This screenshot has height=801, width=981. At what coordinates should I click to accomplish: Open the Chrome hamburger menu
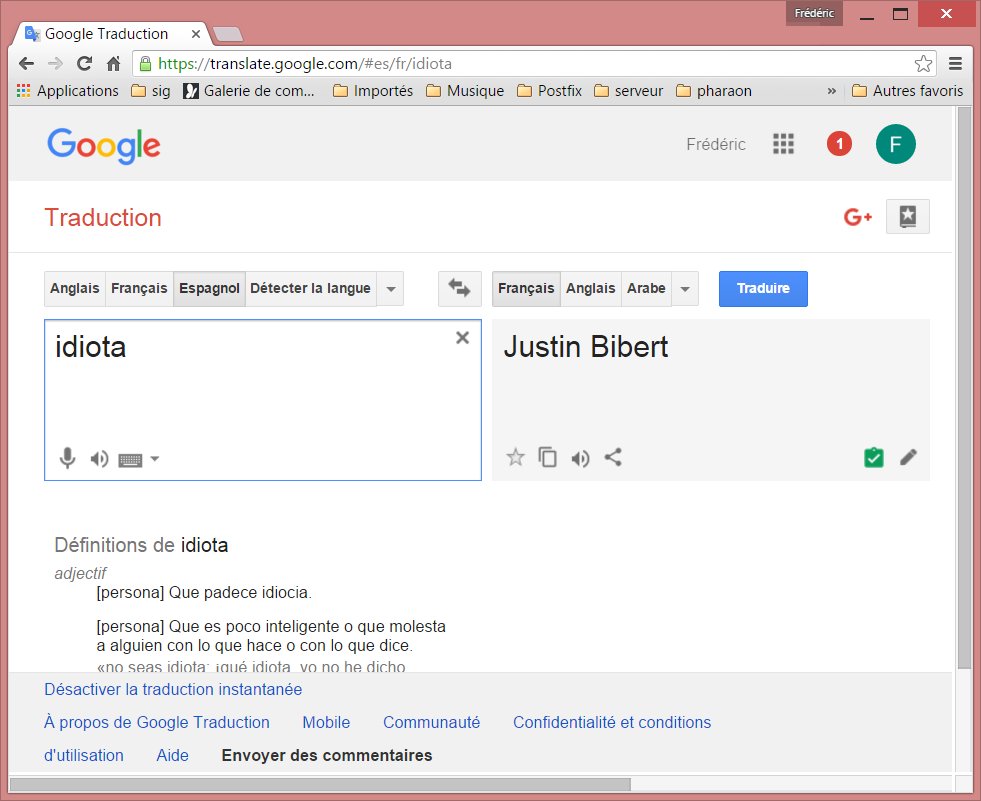(x=955, y=63)
